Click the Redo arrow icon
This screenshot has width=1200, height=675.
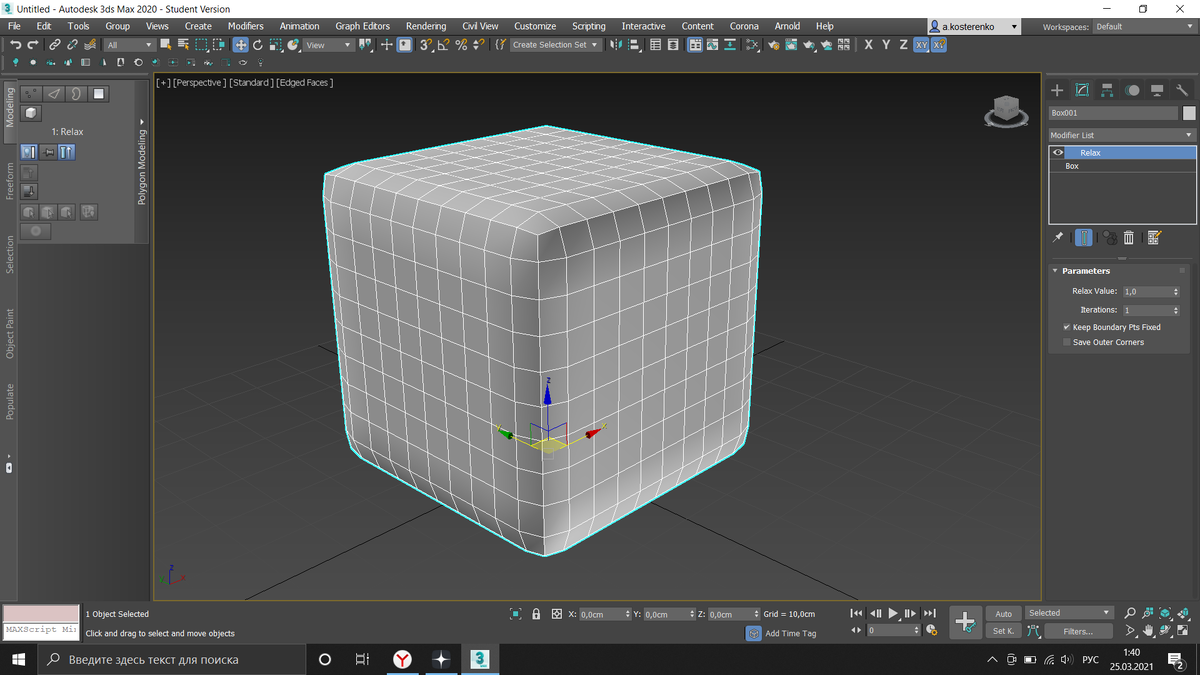coord(33,45)
